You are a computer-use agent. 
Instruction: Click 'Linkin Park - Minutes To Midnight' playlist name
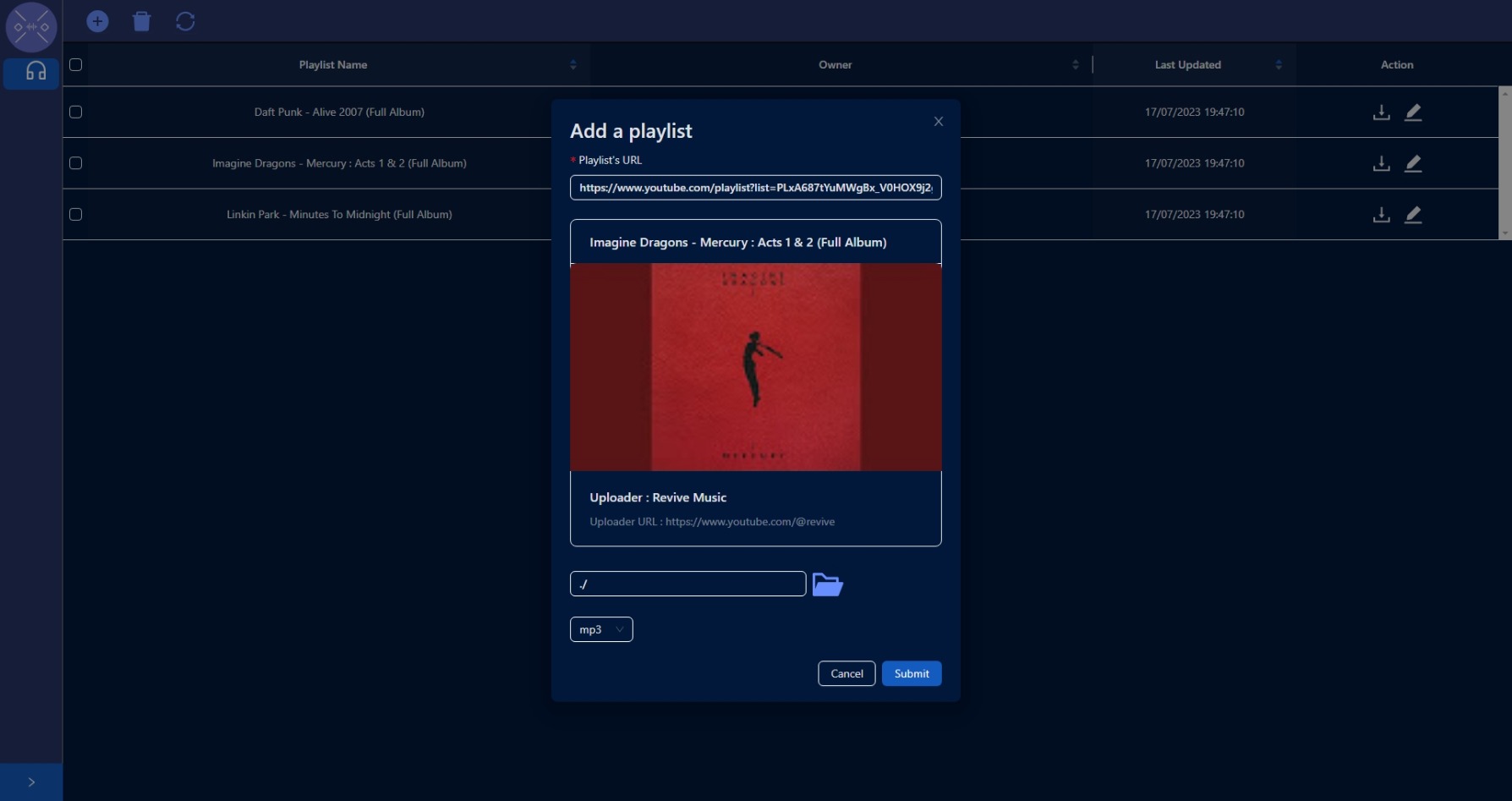[339, 215]
